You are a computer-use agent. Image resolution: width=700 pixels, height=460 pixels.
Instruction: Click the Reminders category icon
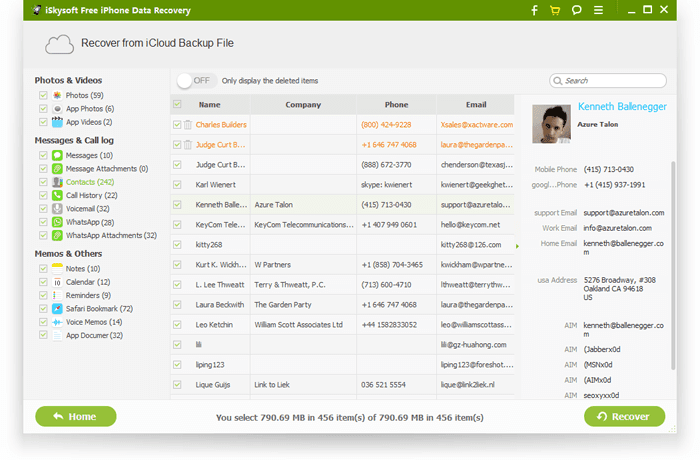pos(57,295)
